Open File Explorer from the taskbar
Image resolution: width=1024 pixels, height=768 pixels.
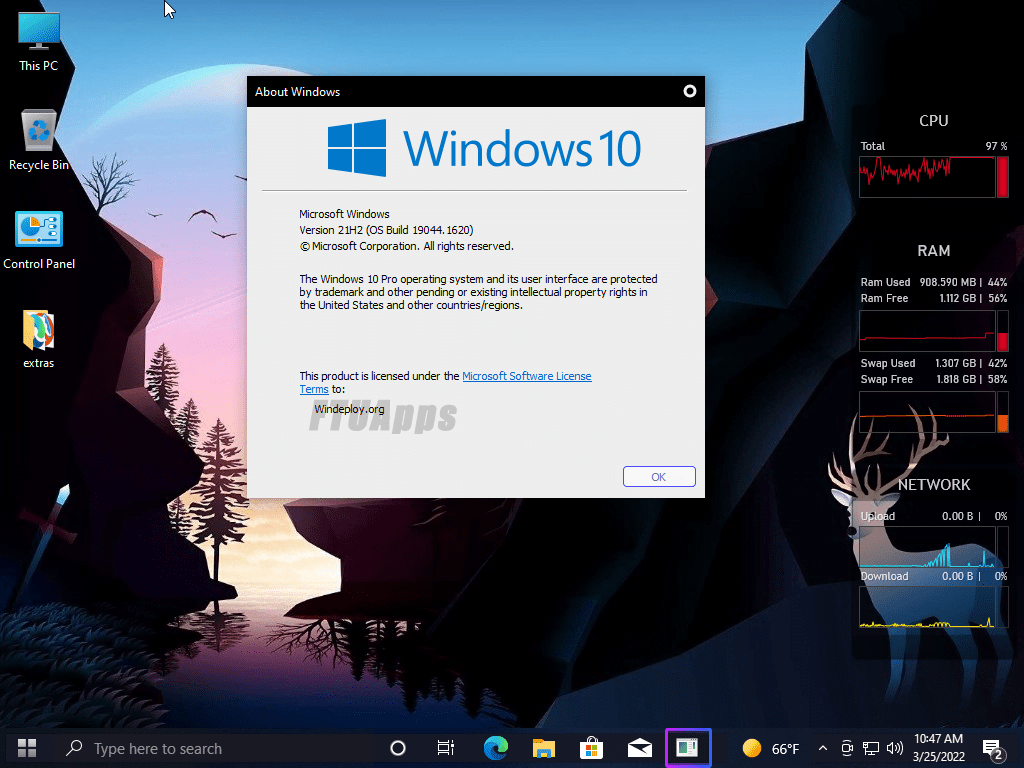click(x=543, y=748)
